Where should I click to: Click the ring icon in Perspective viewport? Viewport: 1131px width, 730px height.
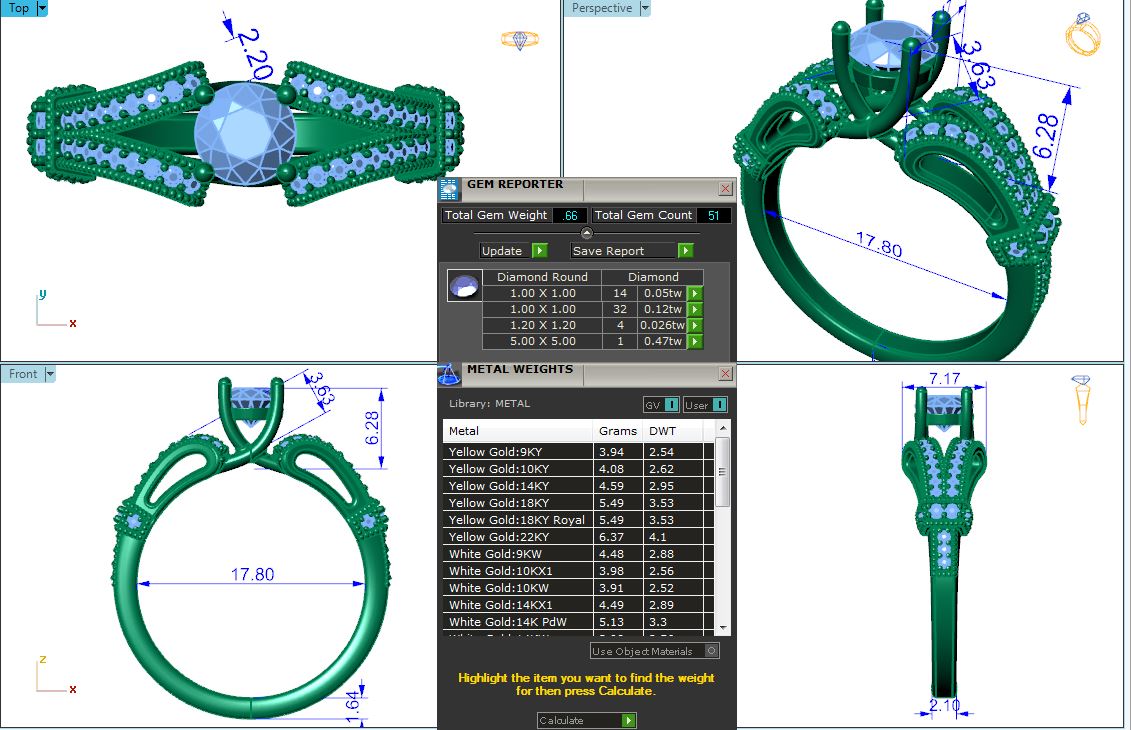pos(1083,35)
